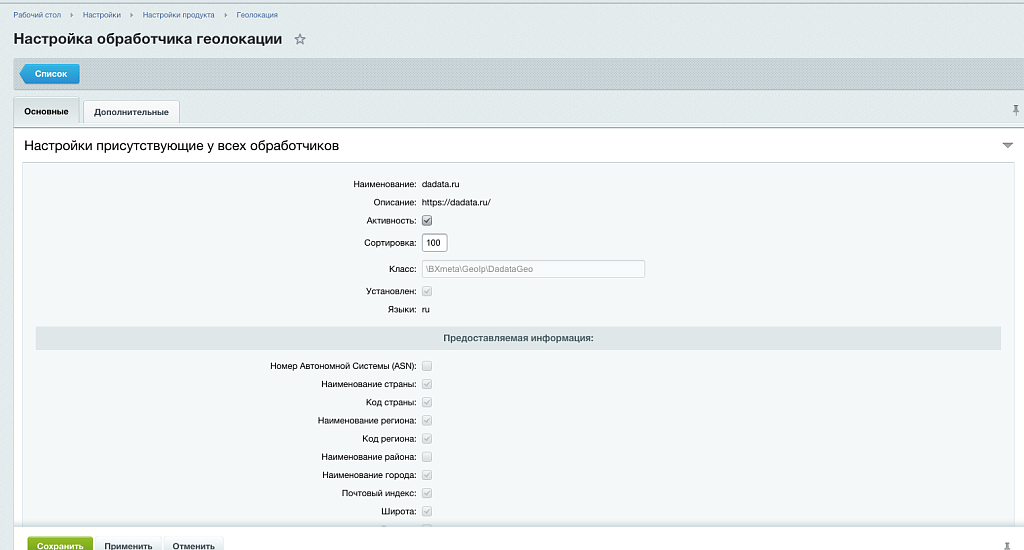Click the favorites star next to page title
Viewport: 1024px width, 550px height.
point(300,39)
